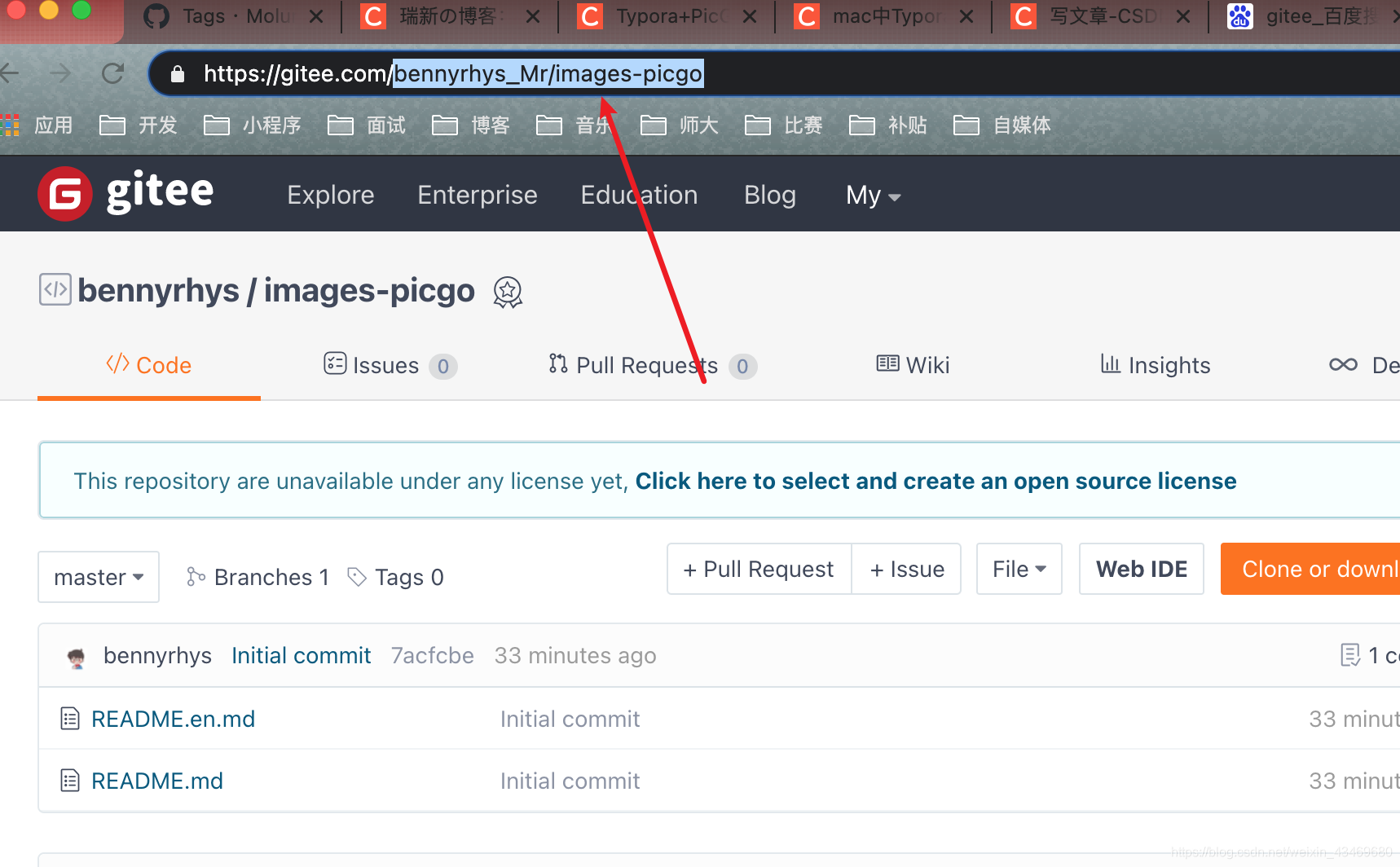Open the 开发 bookmark folder

pos(139,125)
